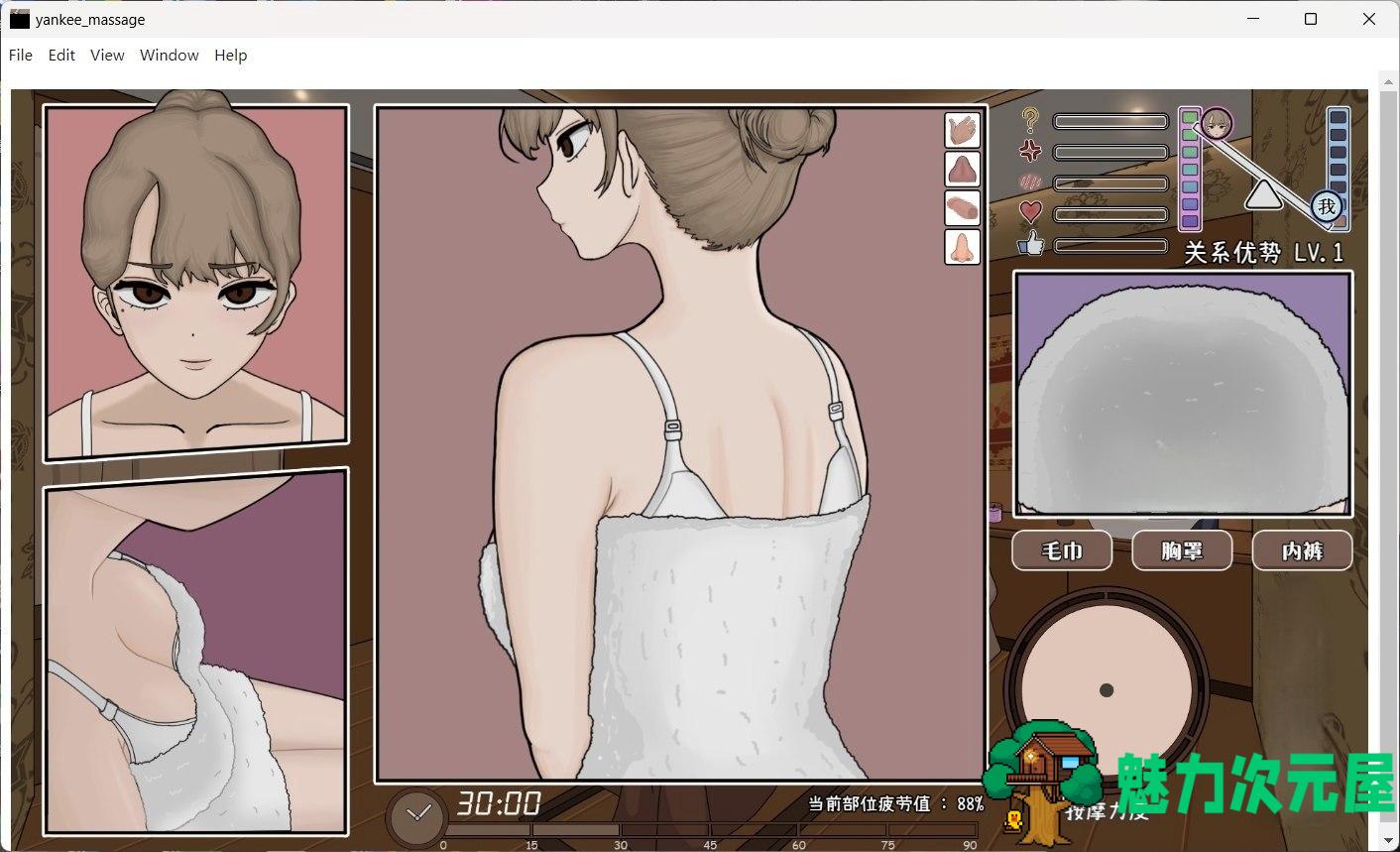
Task: Minimize the yankee_massage window
Action: 1253,19
